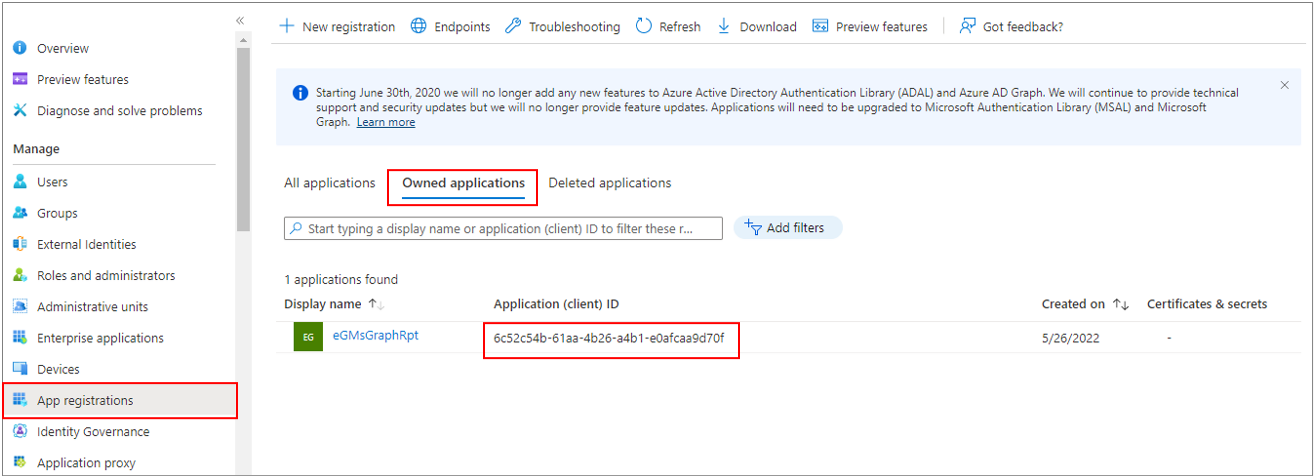This screenshot has height=476, width=1314.
Task: Dismiss the ADAL deprecation banner
Action: [1285, 85]
